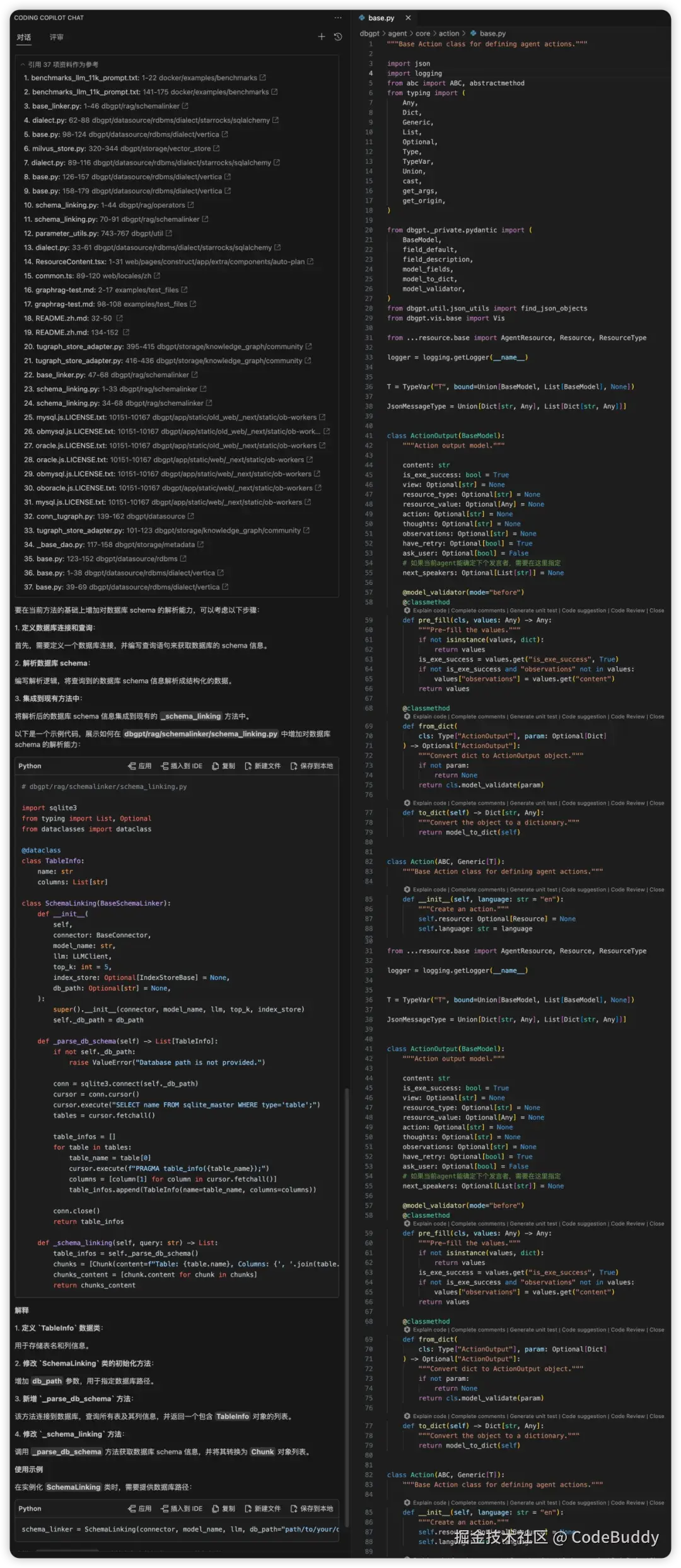Viewport: 681px width, 1568px height.
Task: Collapse the 引用 37 项资料作为参考 references list
Action: [23, 65]
